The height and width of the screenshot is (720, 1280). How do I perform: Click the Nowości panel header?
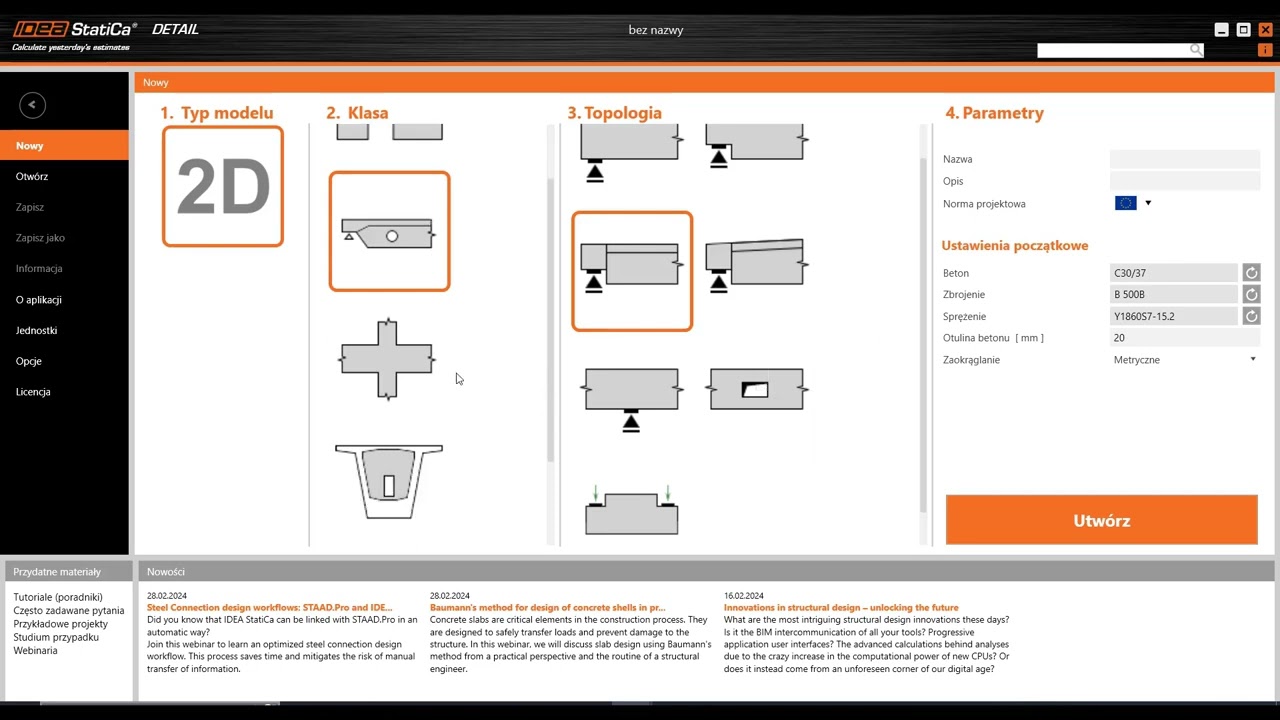pyautogui.click(x=706, y=572)
